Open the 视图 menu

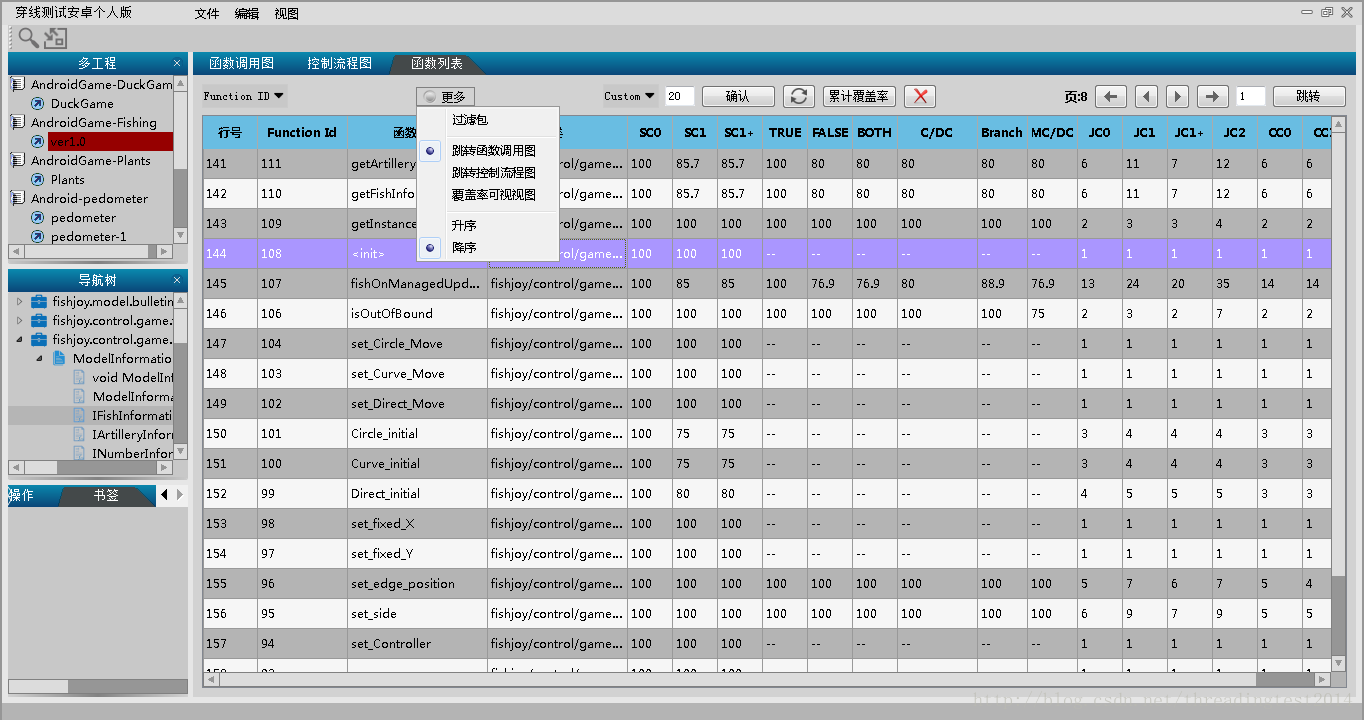click(x=287, y=14)
